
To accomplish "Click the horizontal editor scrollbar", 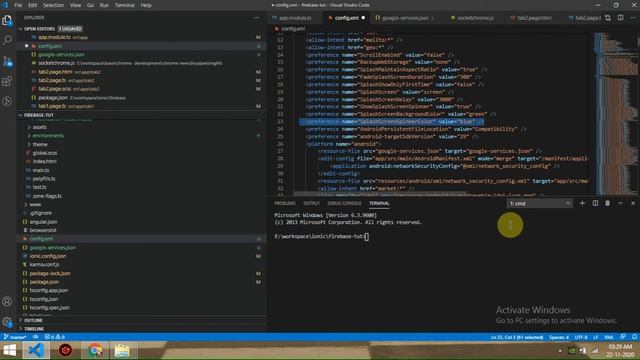I will [x=380, y=193].
